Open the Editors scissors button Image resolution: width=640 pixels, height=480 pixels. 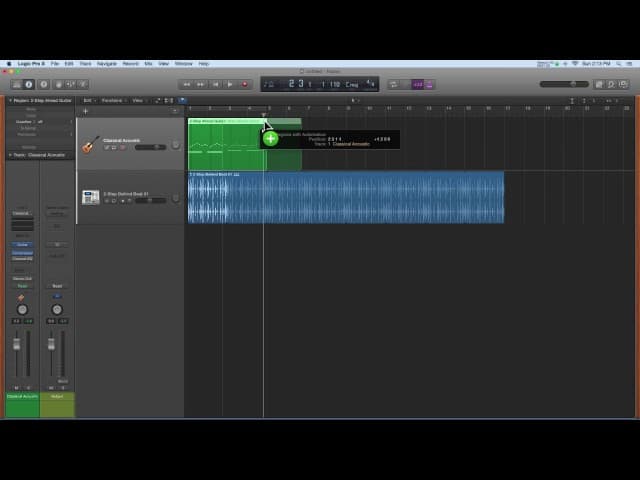tap(83, 84)
